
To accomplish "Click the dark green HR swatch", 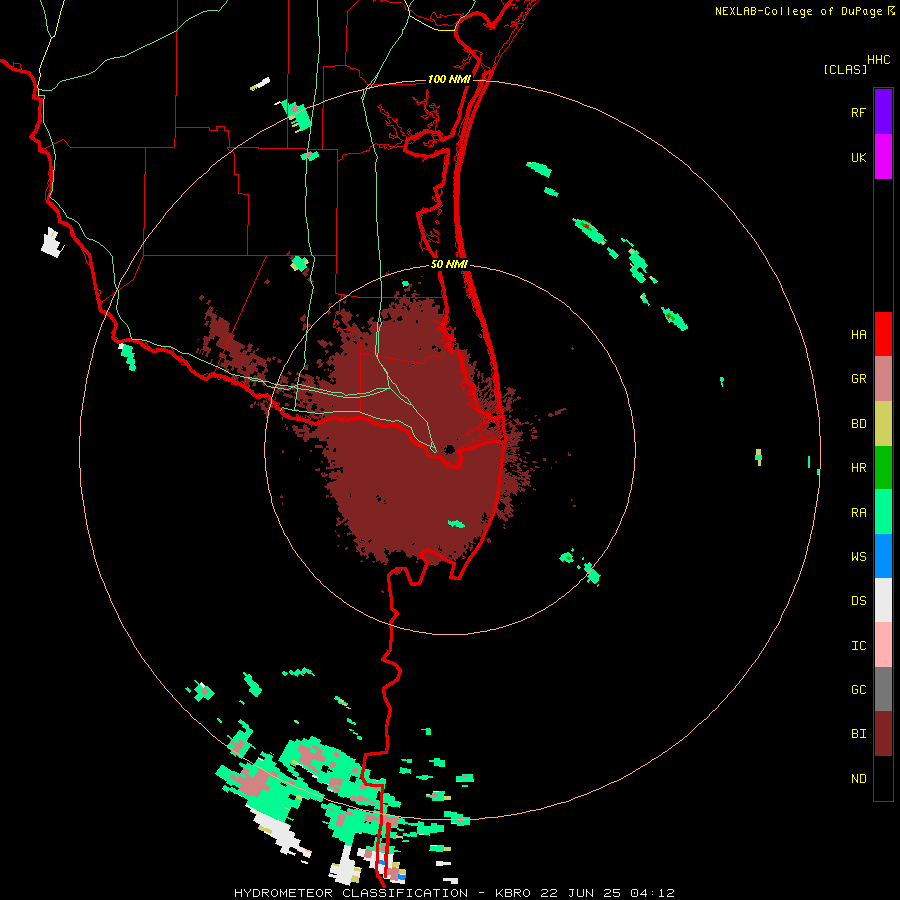I will tap(883, 468).
